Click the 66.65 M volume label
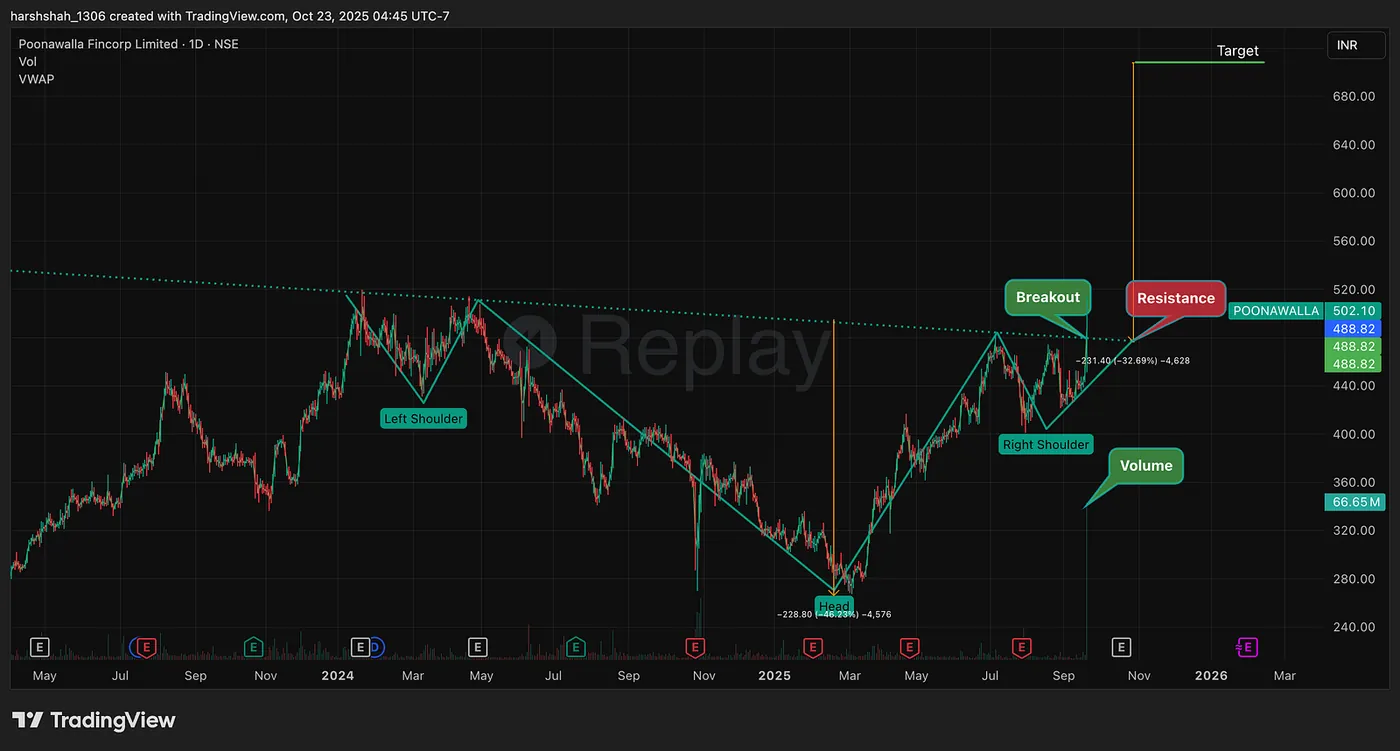Viewport: 1400px width, 751px height. (1354, 502)
